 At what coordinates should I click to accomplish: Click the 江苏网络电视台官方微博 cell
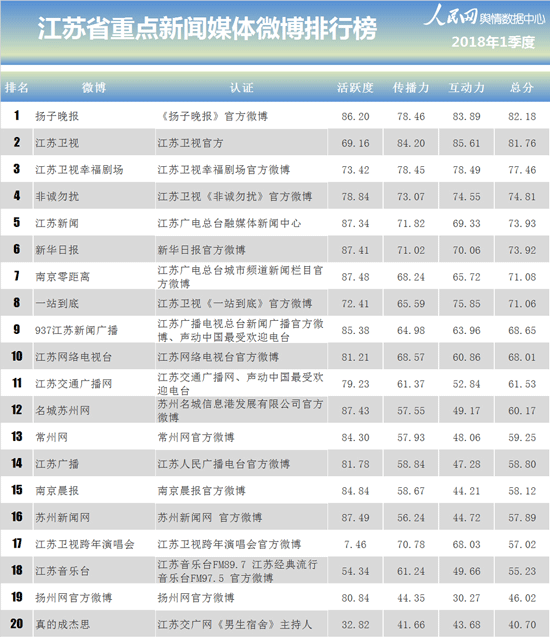tap(241, 357)
